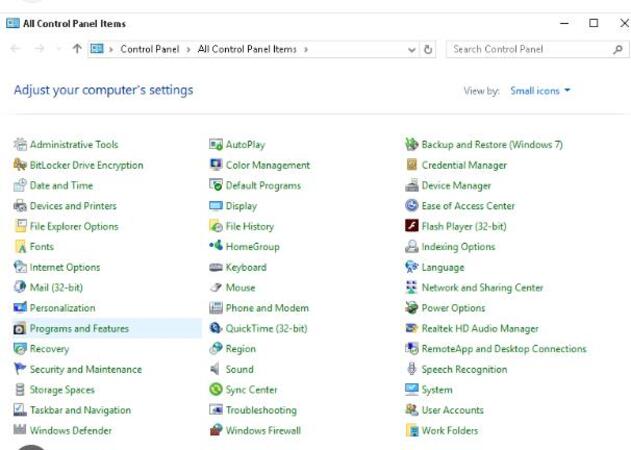
Task: Click the Power Options icon
Action: pos(412,308)
